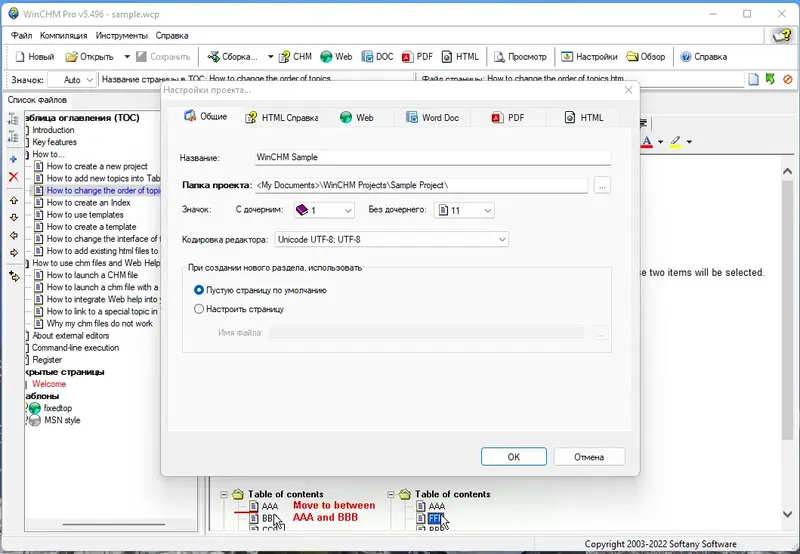Screen dimensions: 800x554
Task: Click the move down arrow icon
Action: pyautogui.click(x=14, y=218)
